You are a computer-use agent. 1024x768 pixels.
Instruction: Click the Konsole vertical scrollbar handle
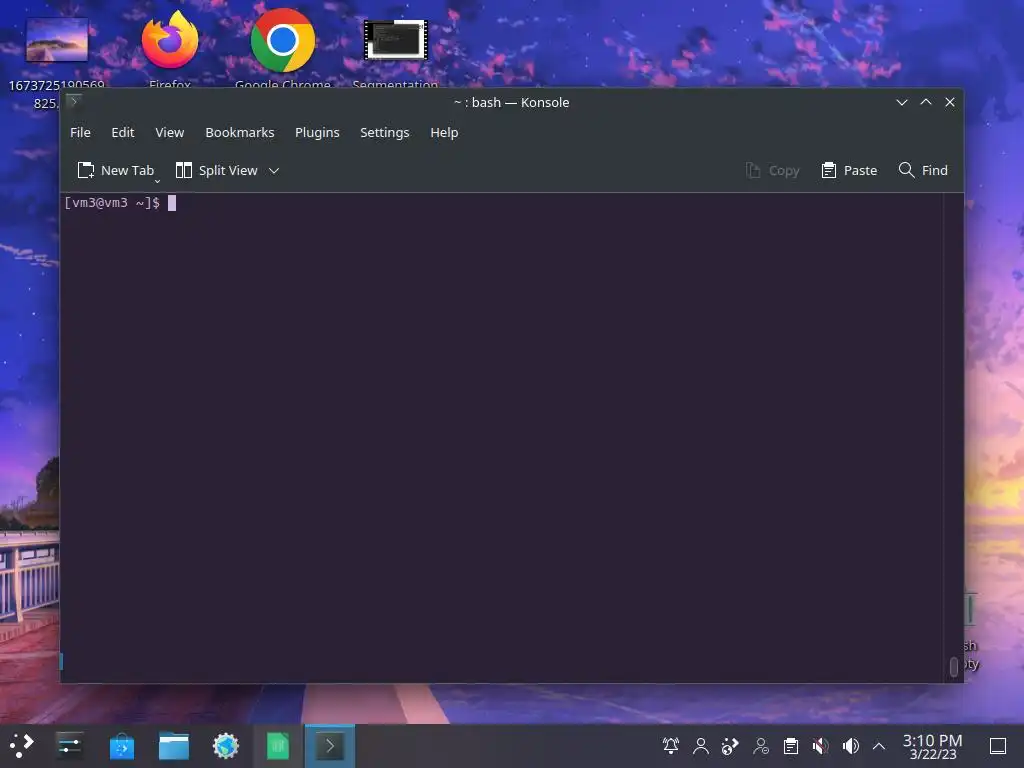click(953, 666)
